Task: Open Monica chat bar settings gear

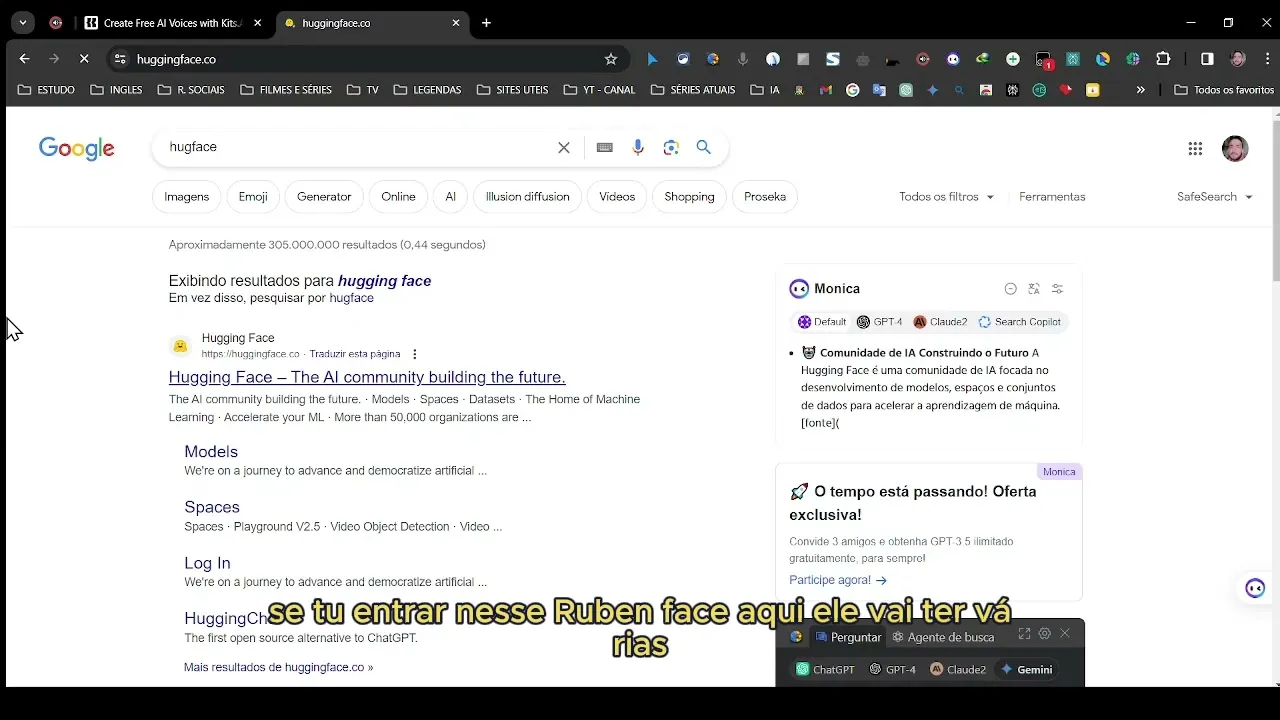Action: (x=1045, y=633)
